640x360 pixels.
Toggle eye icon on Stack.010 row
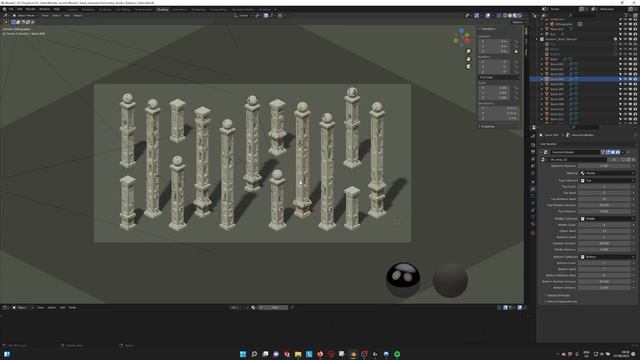click(625, 109)
